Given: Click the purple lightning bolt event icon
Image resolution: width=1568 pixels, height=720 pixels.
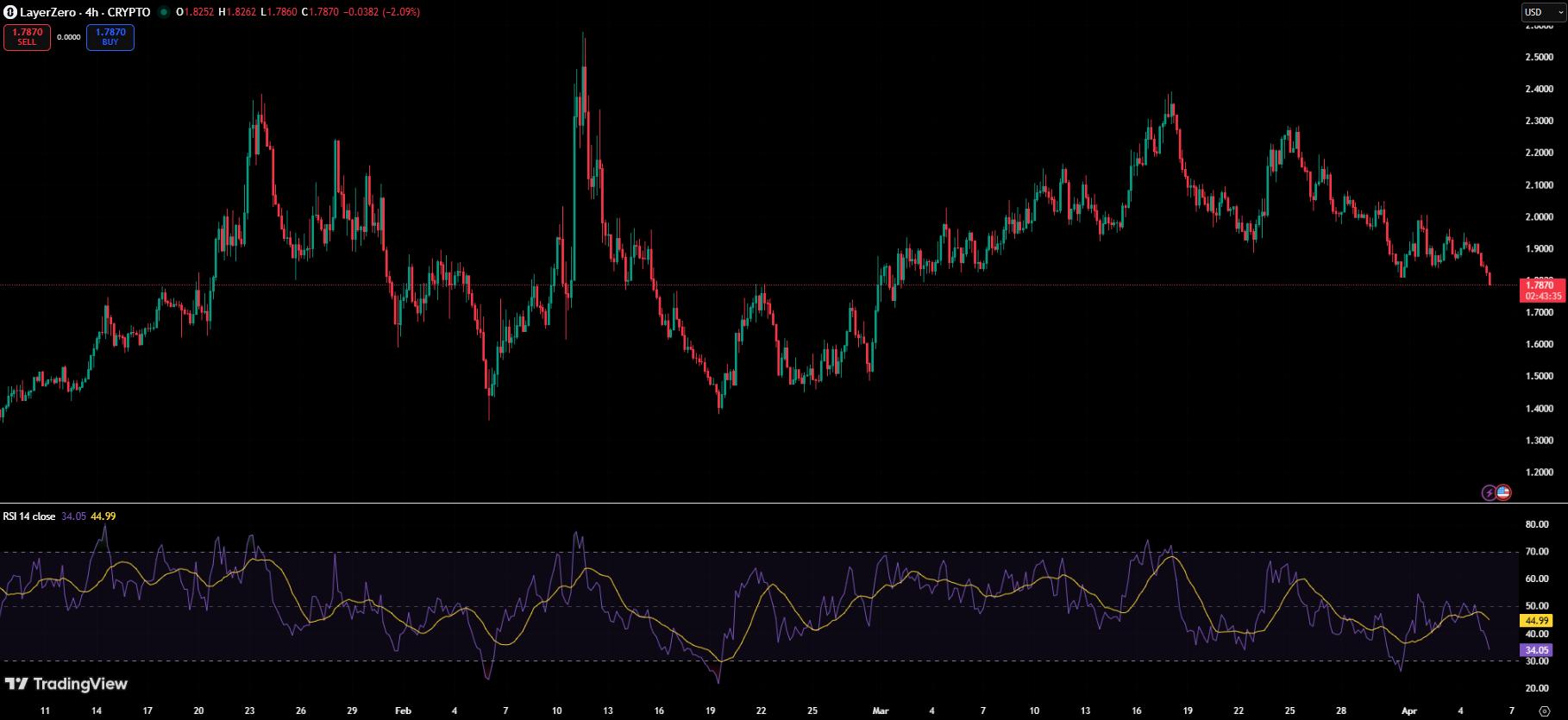Looking at the screenshot, I should [1489, 493].
